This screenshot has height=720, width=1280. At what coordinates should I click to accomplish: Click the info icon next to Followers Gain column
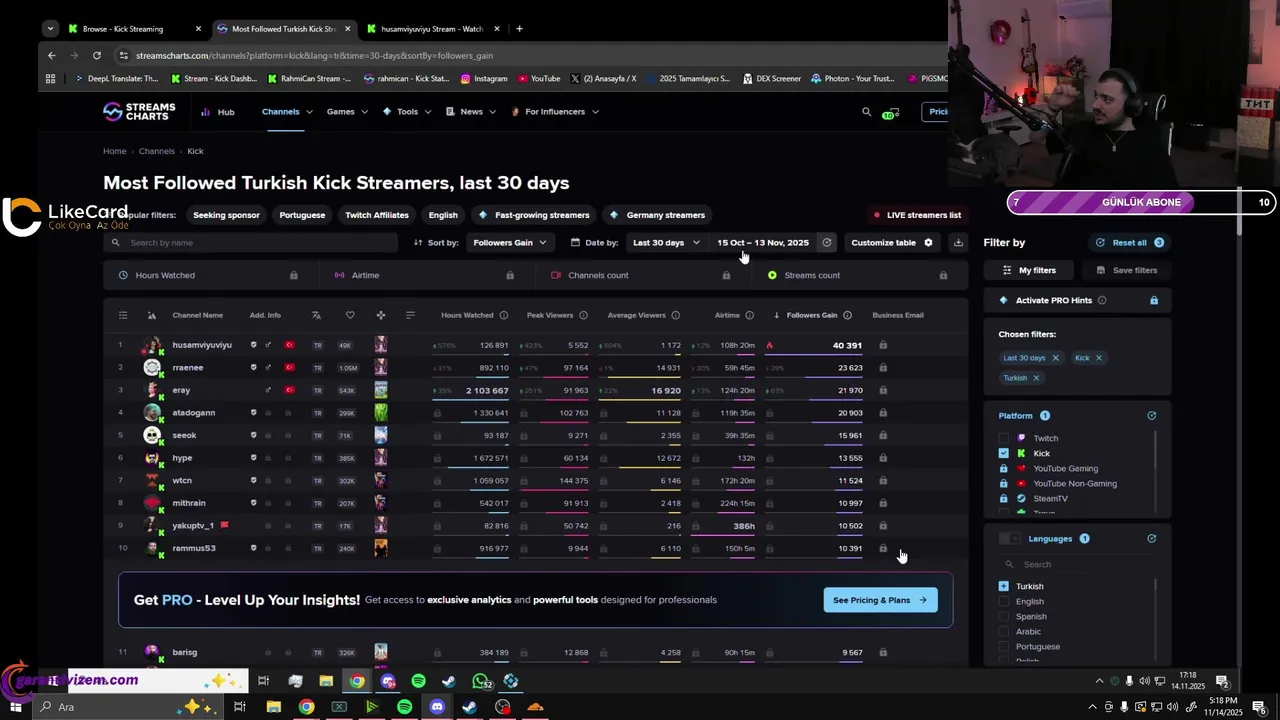847,315
